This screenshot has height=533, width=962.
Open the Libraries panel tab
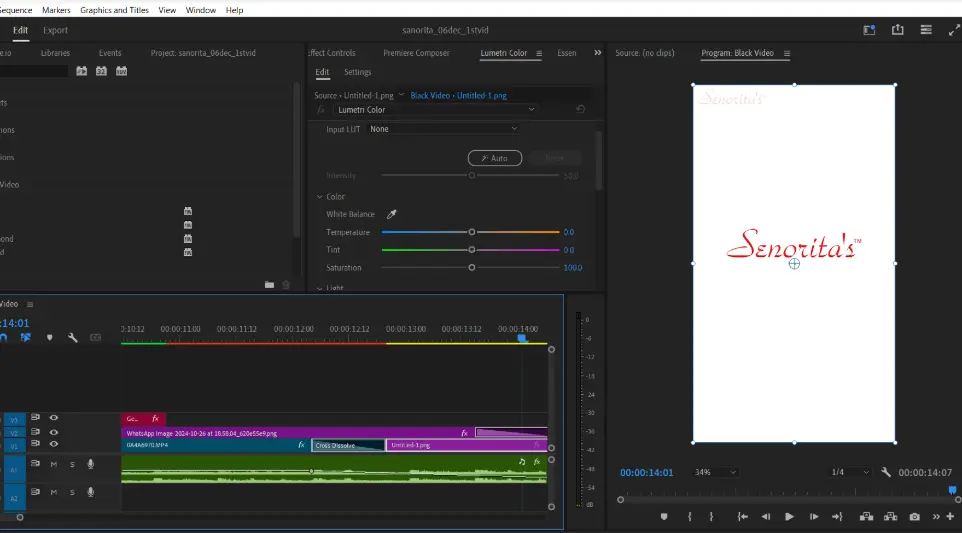tap(55, 53)
